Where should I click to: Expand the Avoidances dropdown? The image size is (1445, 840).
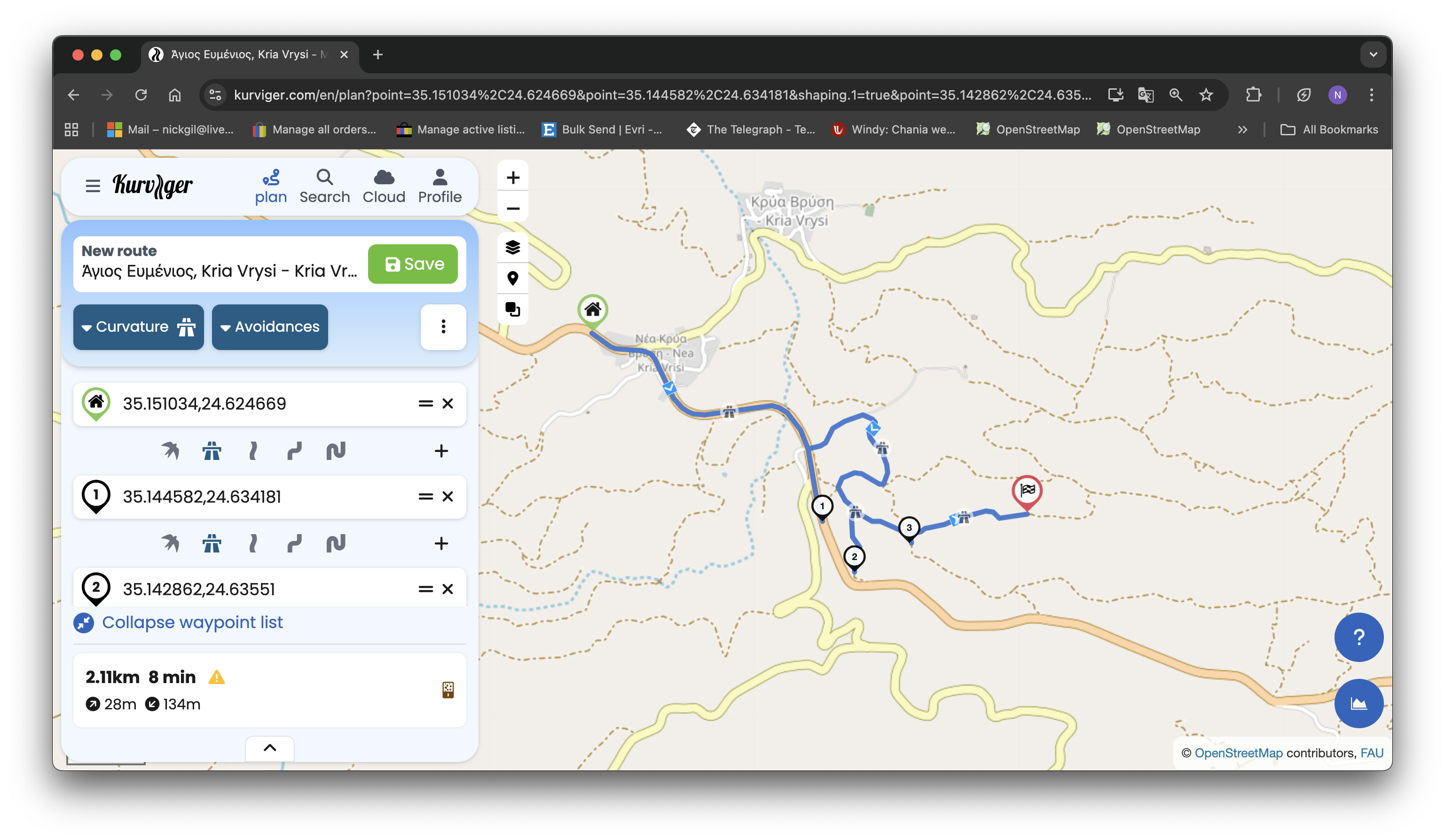(269, 327)
